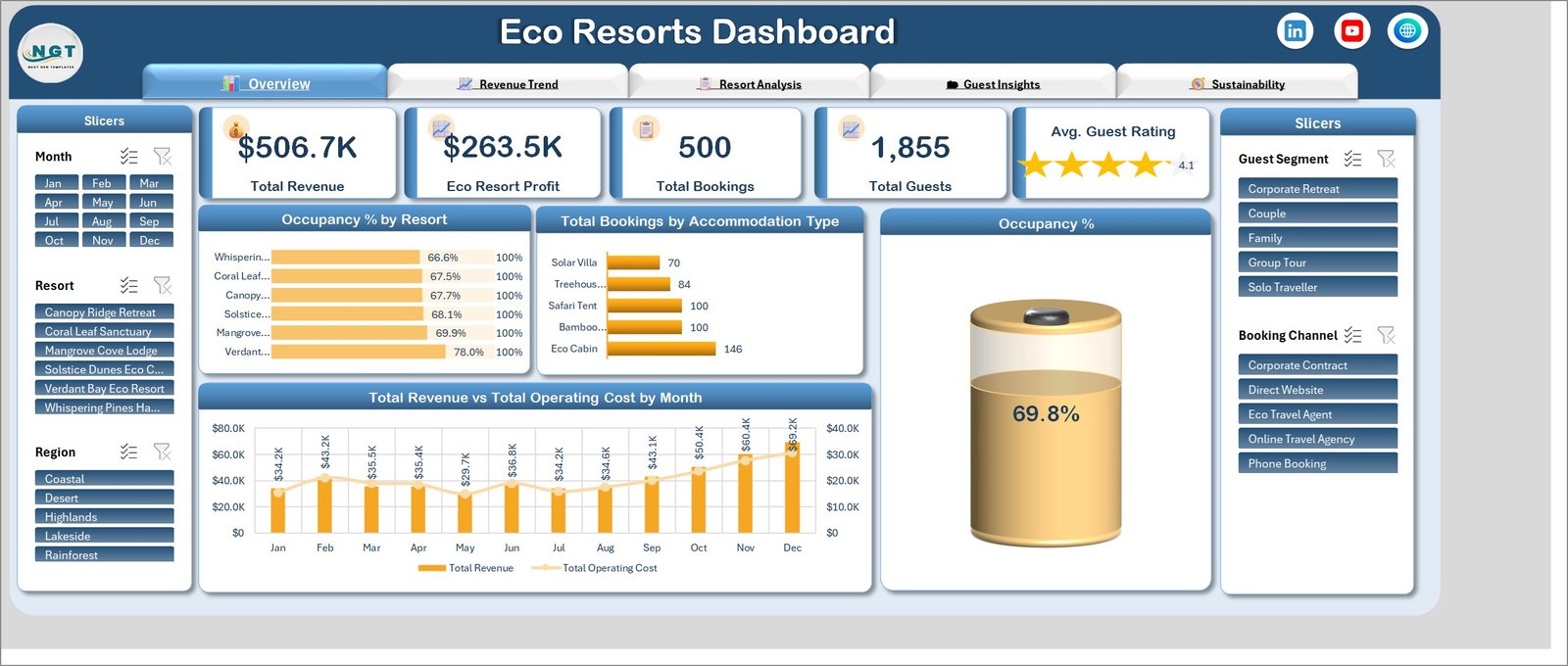Go to the Guest Insights tab
Screen dimensions: 1568x666
pyautogui.click(x=994, y=83)
